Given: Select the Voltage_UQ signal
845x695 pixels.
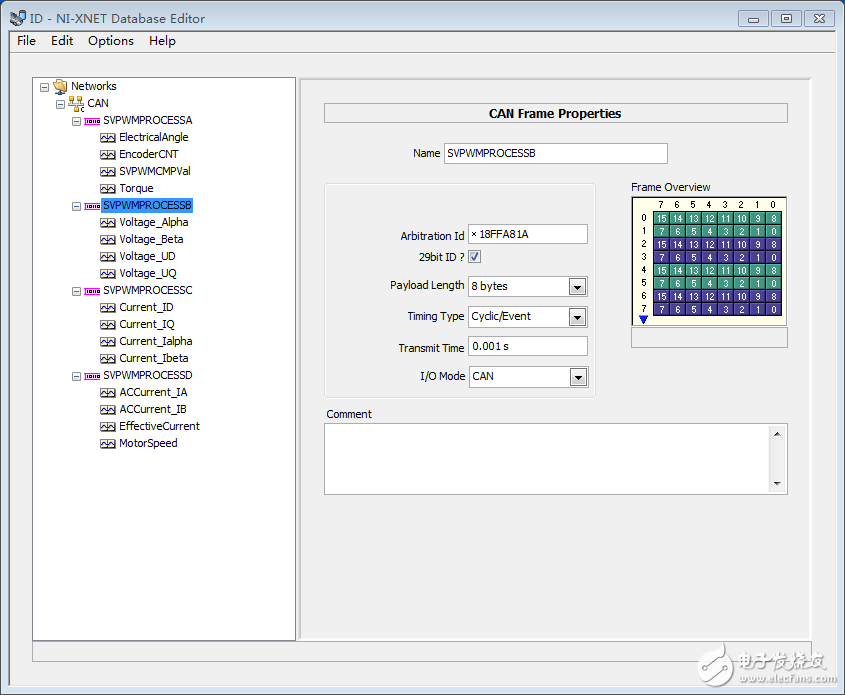Looking at the screenshot, I should tap(148, 274).
